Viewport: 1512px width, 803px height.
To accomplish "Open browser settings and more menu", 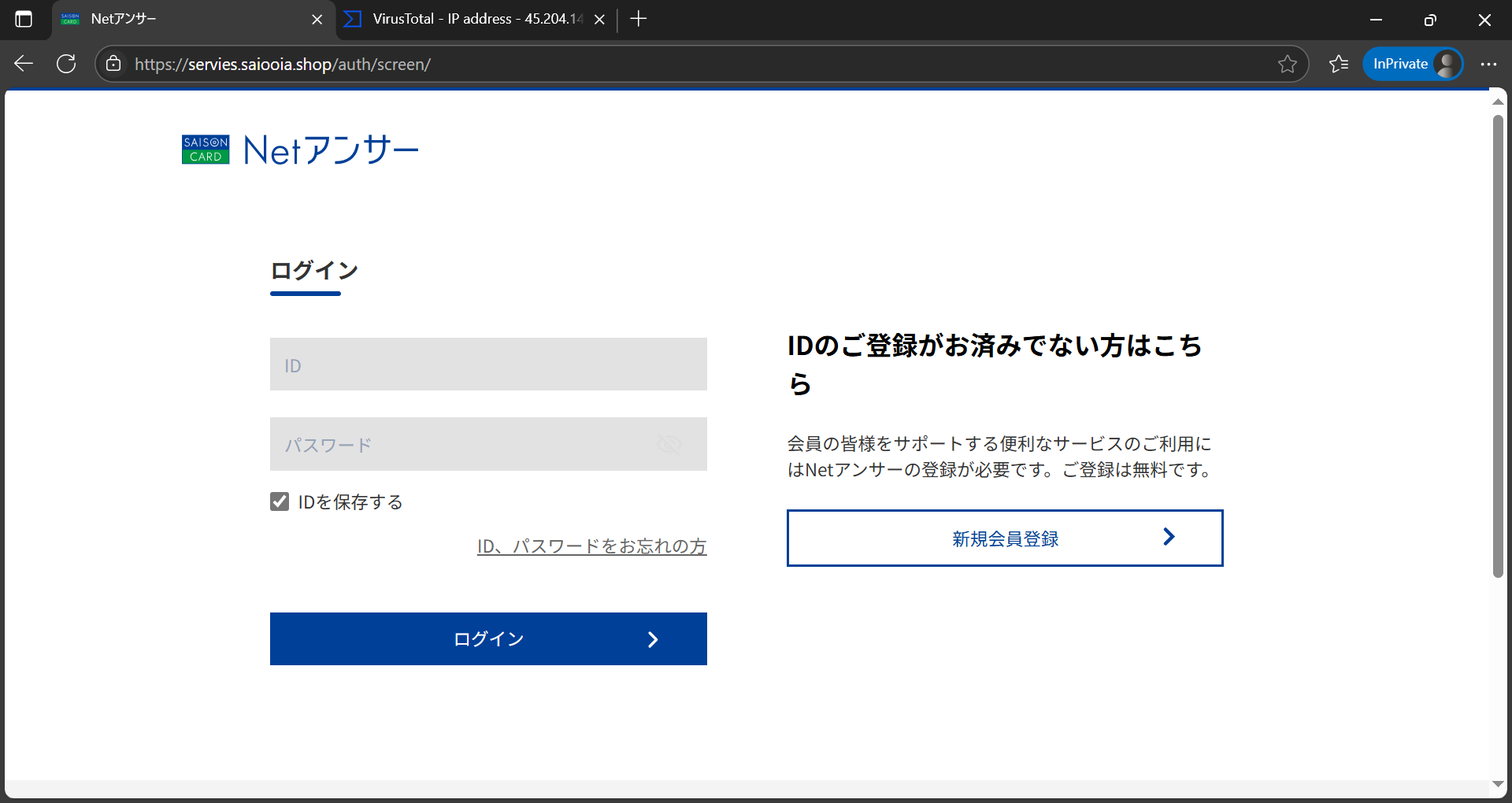I will 1488,64.
